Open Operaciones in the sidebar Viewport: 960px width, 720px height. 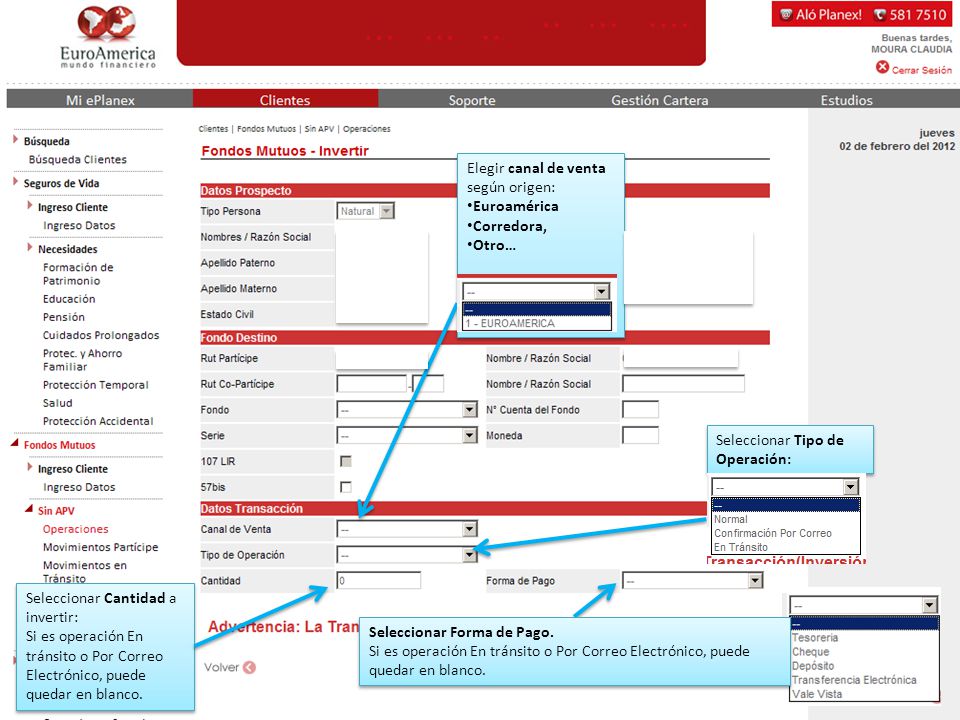pyautogui.click(x=75, y=529)
